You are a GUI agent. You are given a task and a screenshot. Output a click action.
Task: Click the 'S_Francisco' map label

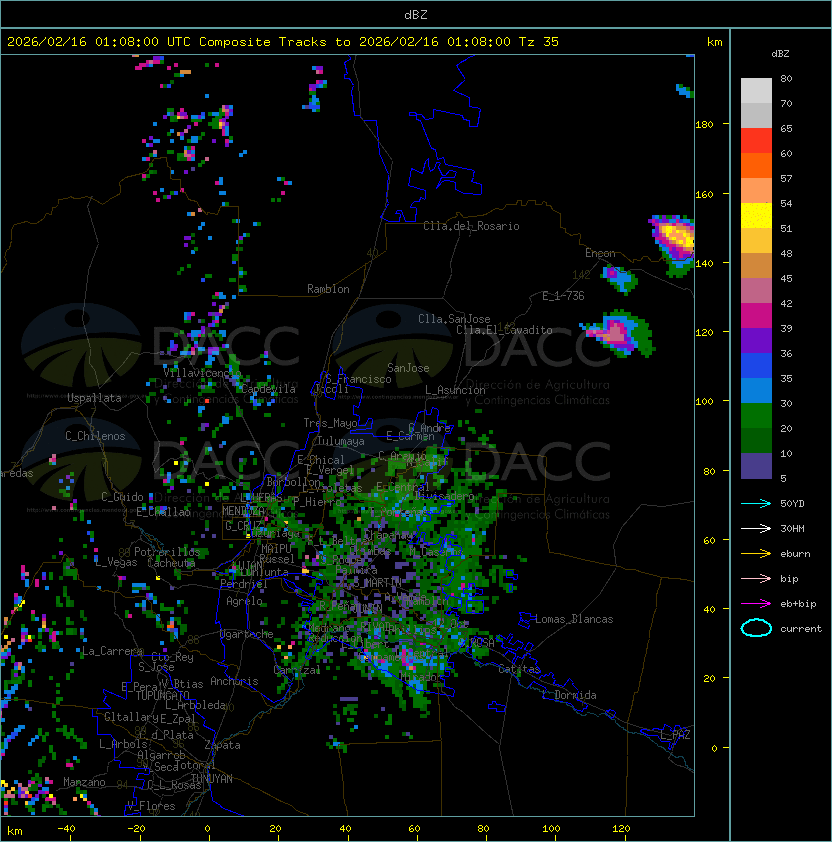[358, 379]
